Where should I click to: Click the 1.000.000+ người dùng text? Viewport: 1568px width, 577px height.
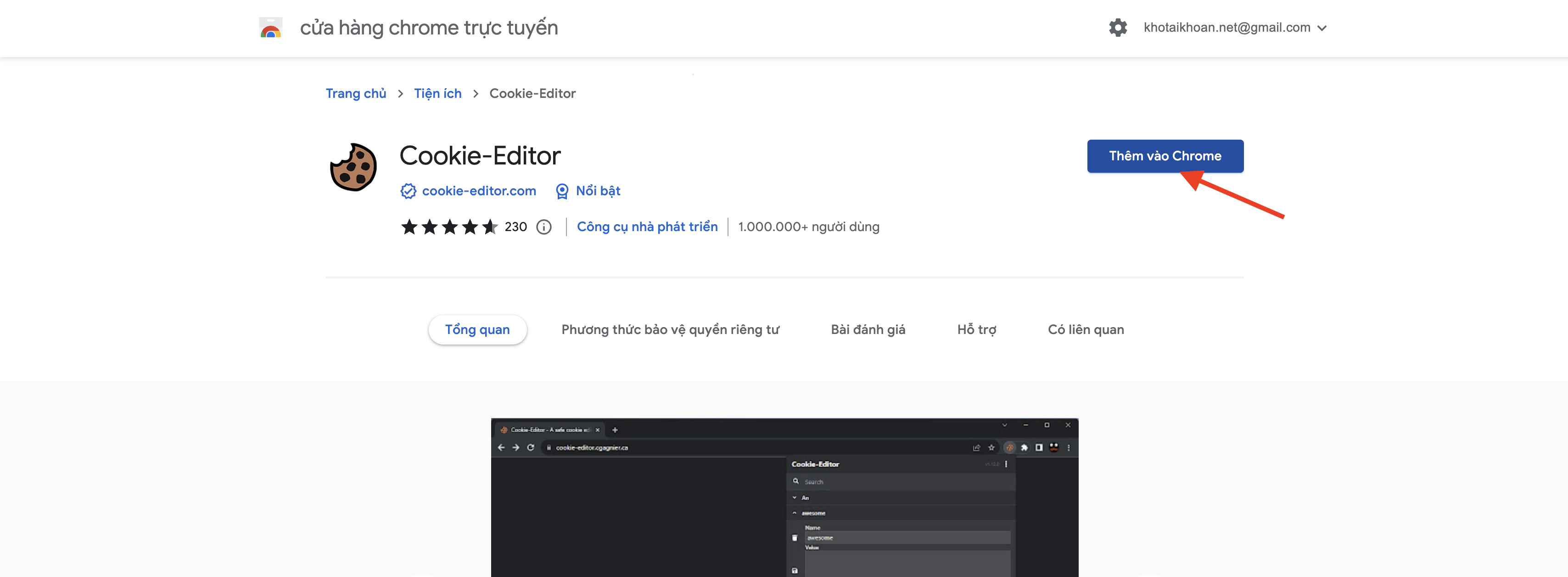pos(808,226)
